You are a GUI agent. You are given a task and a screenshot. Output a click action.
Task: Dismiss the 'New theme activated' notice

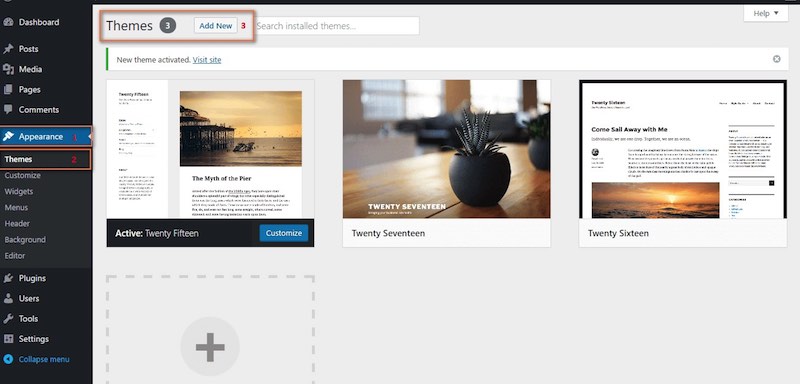pos(777,59)
